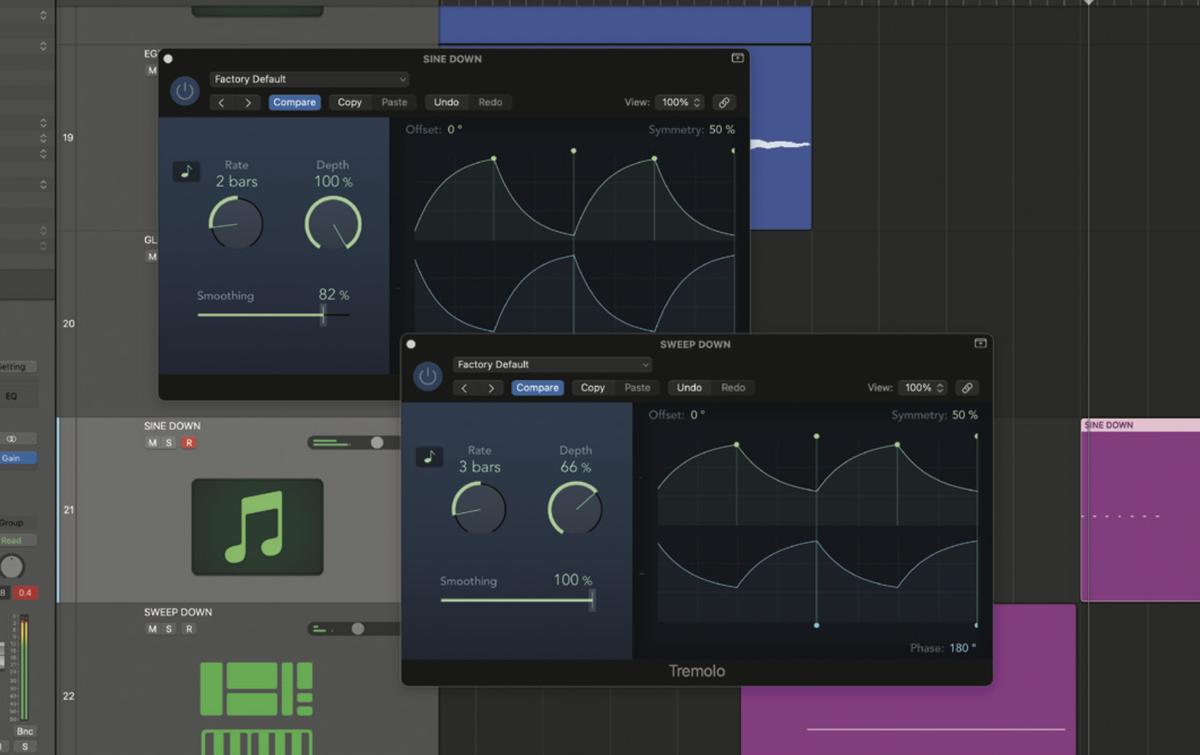Mute the SINE DOWN track
The width and height of the screenshot is (1200, 755).
(152, 441)
